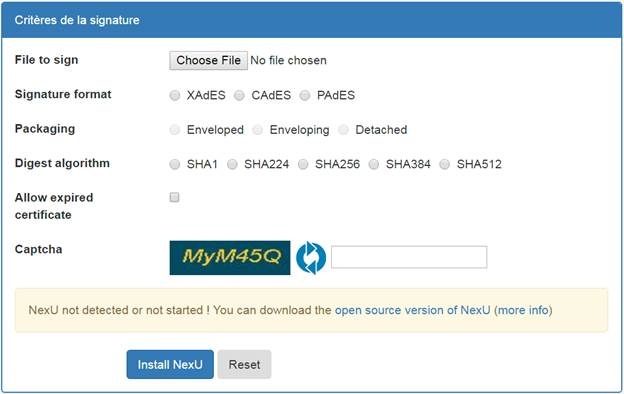Click the captcha refresh icon

pyautogui.click(x=311, y=257)
